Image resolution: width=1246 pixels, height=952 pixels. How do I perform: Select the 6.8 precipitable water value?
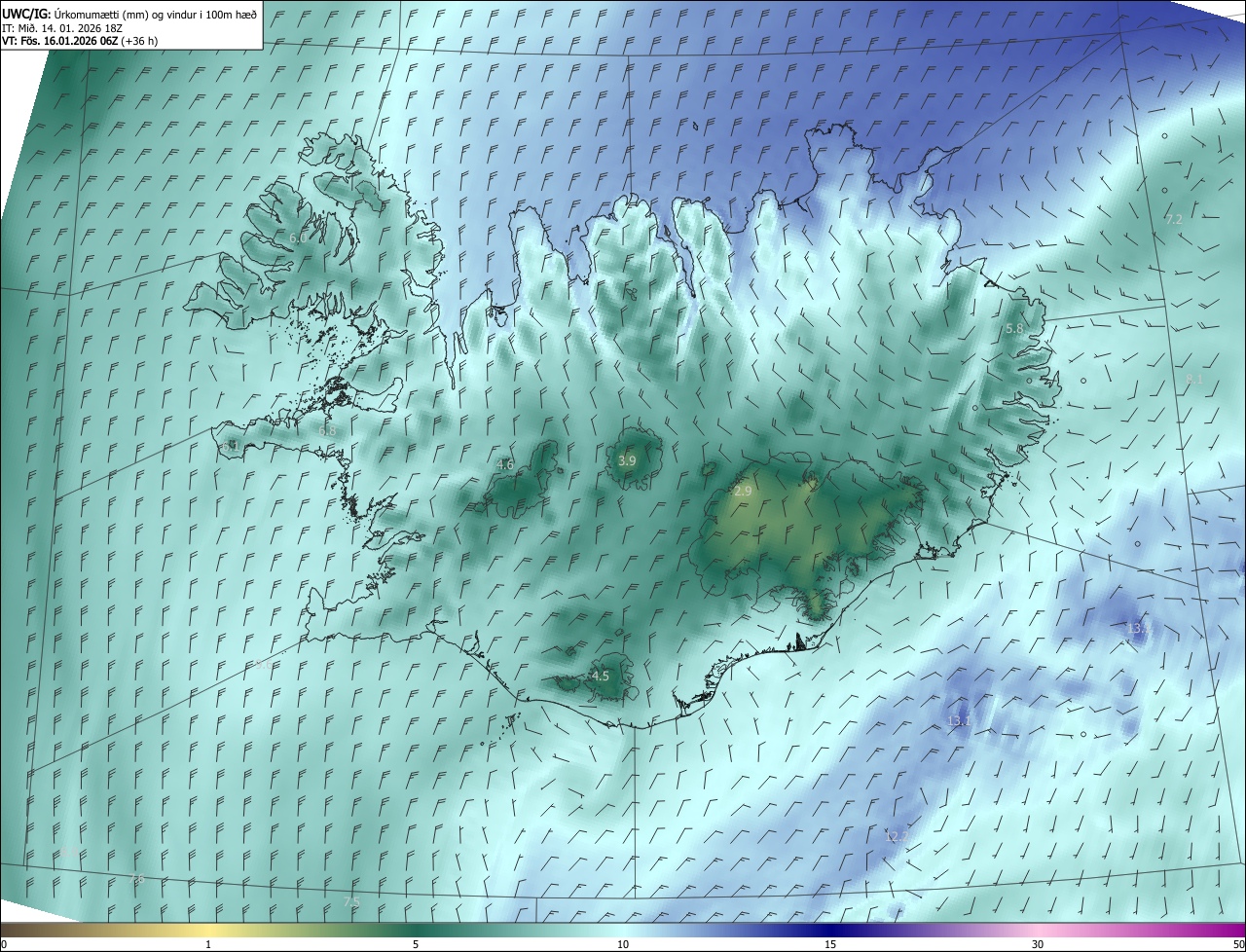327,430
